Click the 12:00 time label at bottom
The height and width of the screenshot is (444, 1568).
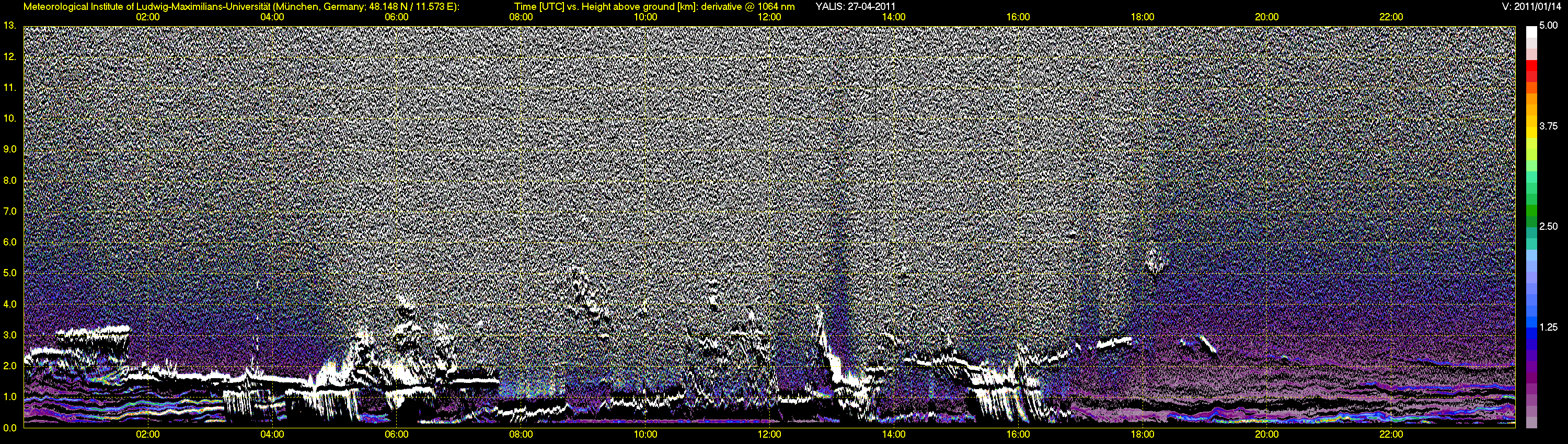(x=769, y=434)
